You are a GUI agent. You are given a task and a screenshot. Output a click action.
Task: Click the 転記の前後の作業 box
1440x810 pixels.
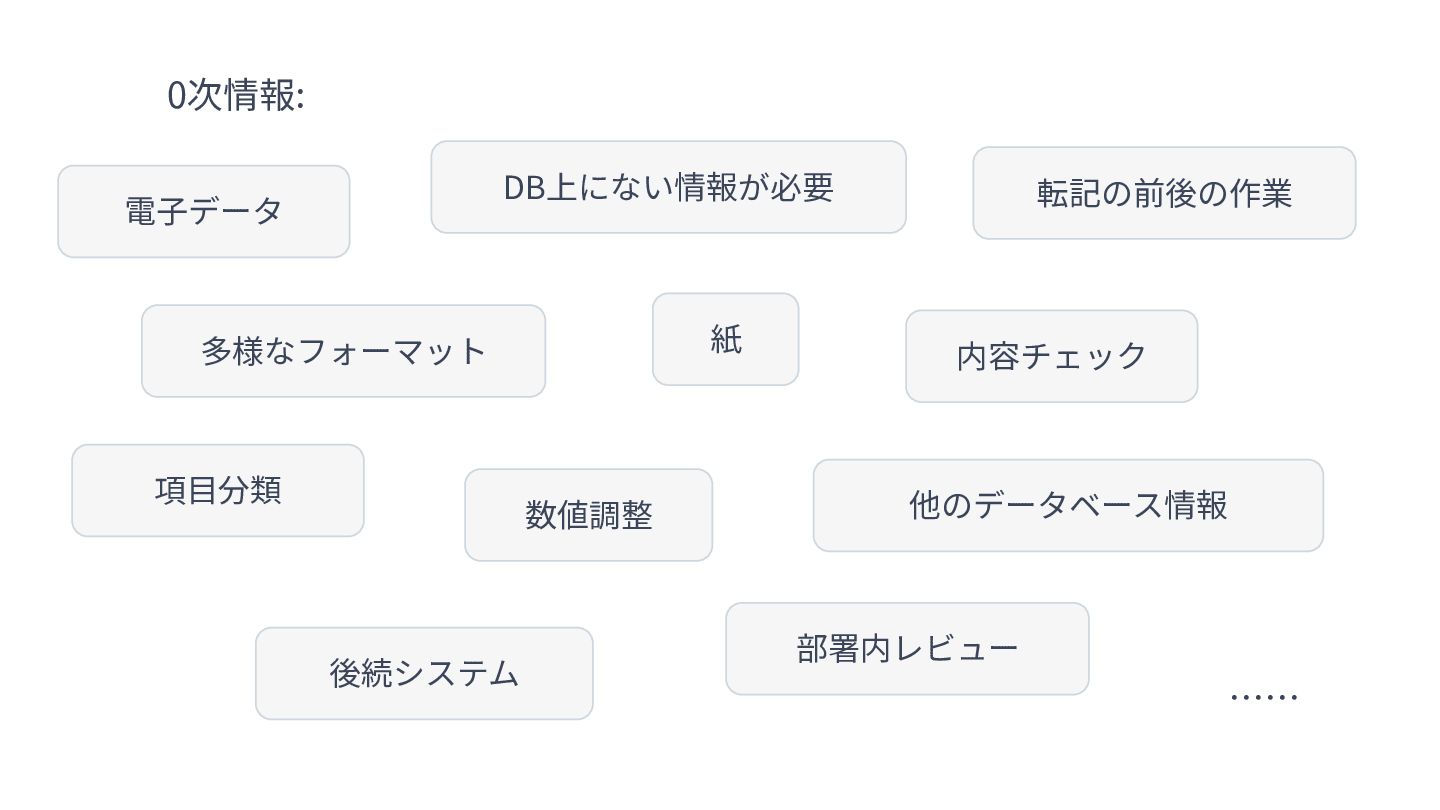[x=1164, y=193]
